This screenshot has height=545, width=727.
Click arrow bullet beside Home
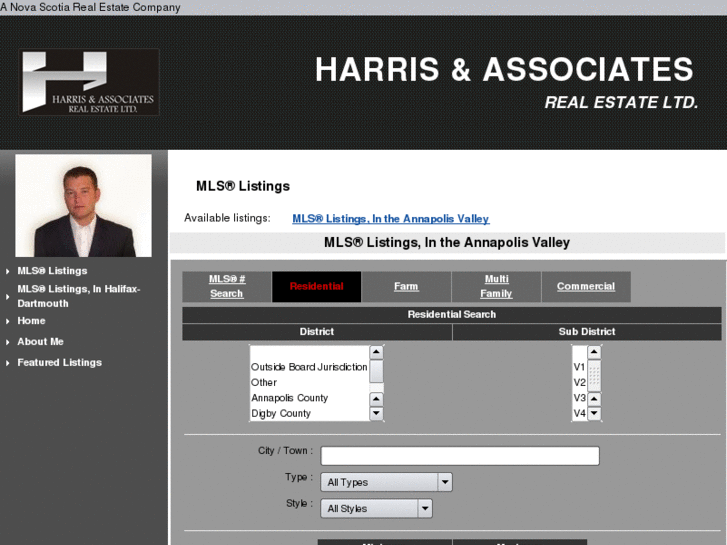click(7, 321)
